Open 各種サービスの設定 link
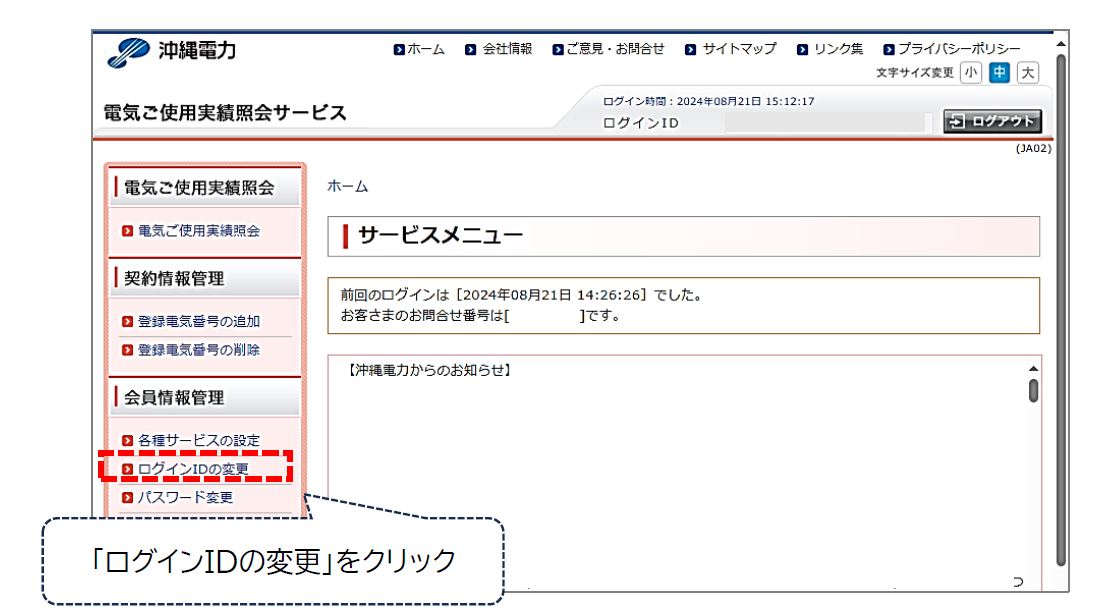The width and height of the screenshot is (1105, 610). [198, 441]
